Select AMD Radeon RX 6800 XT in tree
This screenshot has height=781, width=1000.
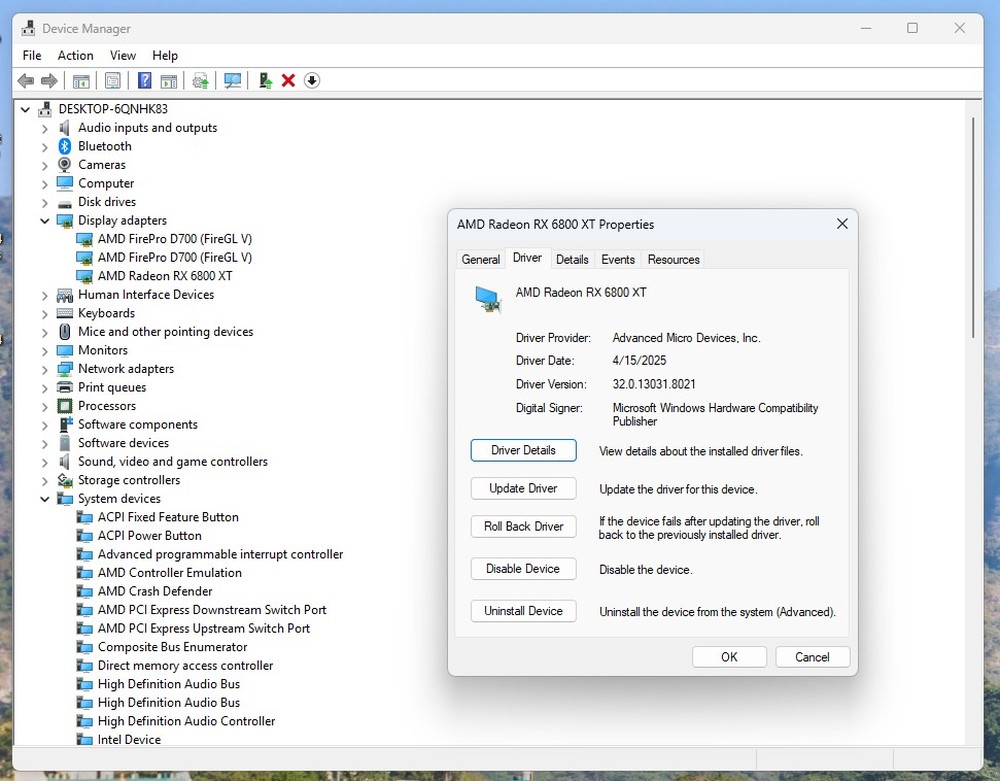click(165, 276)
